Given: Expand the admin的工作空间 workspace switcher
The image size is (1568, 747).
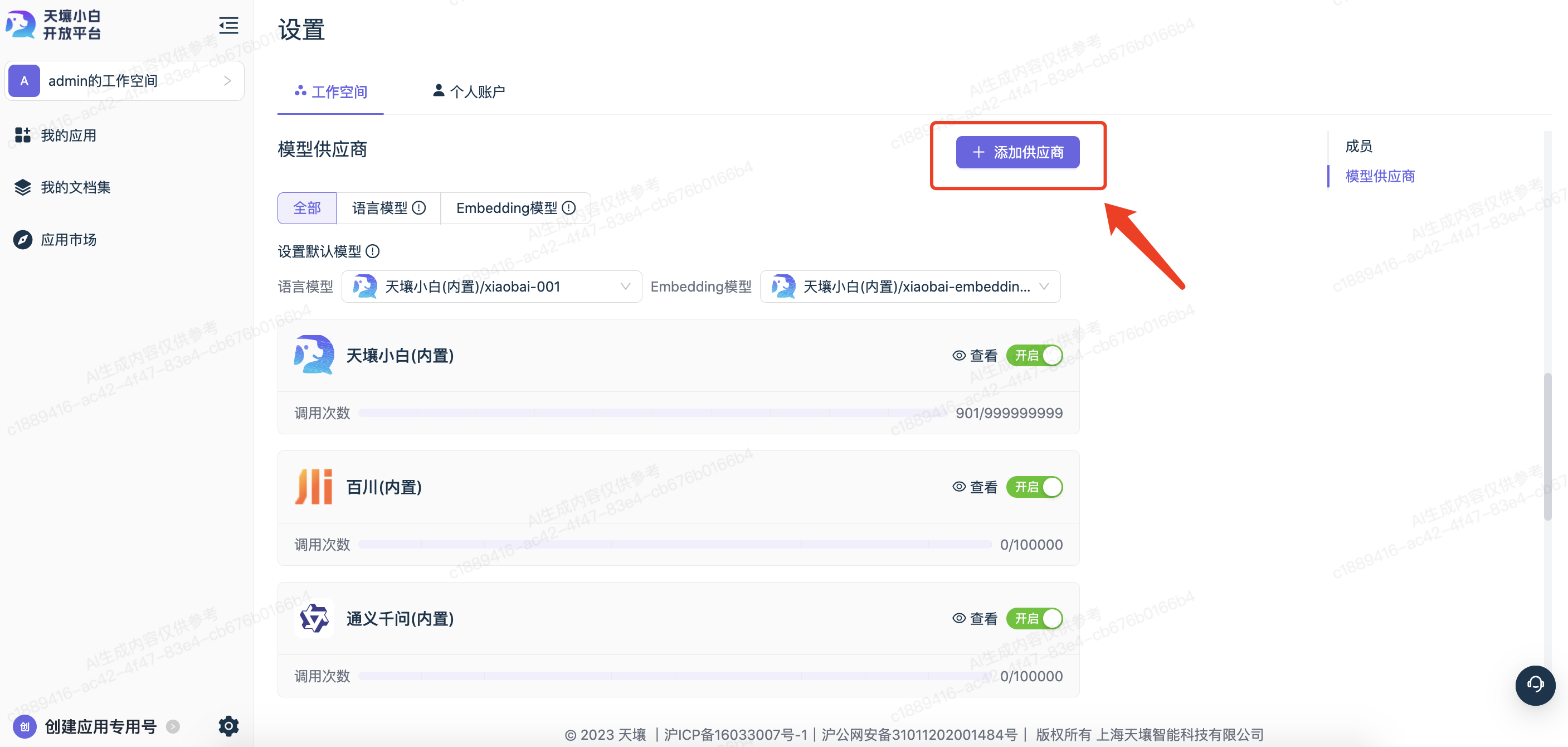Looking at the screenshot, I should (x=124, y=81).
